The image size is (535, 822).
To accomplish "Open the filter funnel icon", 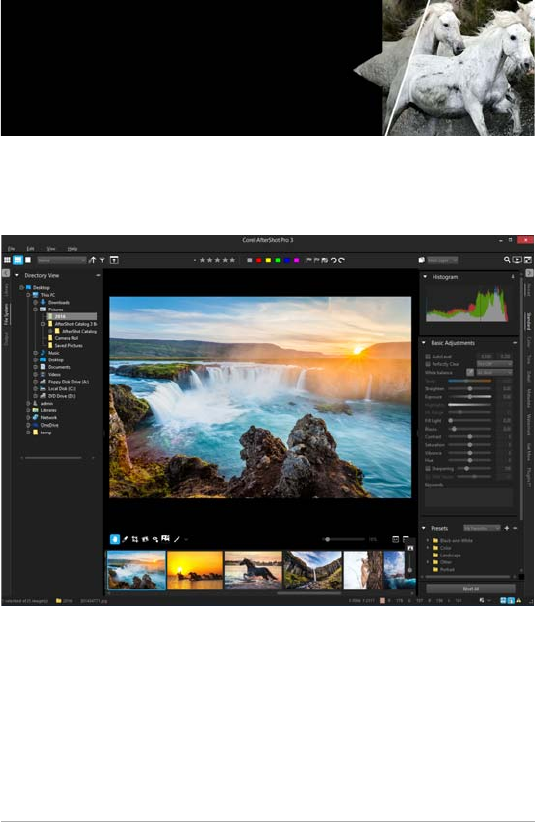I will [x=102, y=260].
